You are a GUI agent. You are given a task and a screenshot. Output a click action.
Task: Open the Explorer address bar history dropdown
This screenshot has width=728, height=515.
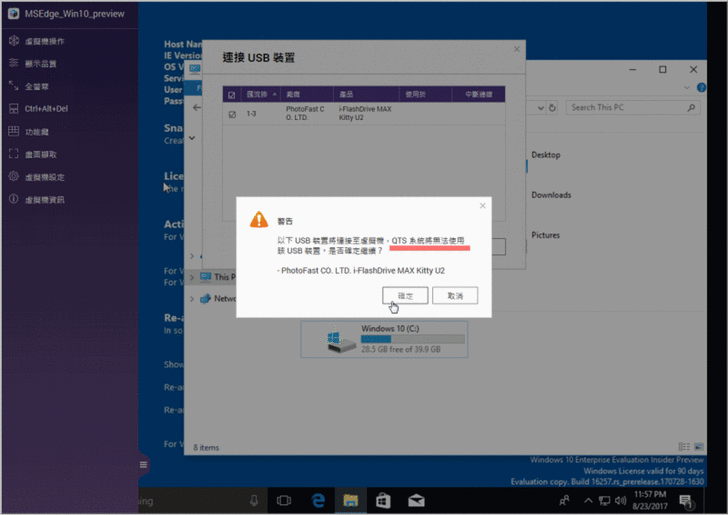pos(540,108)
